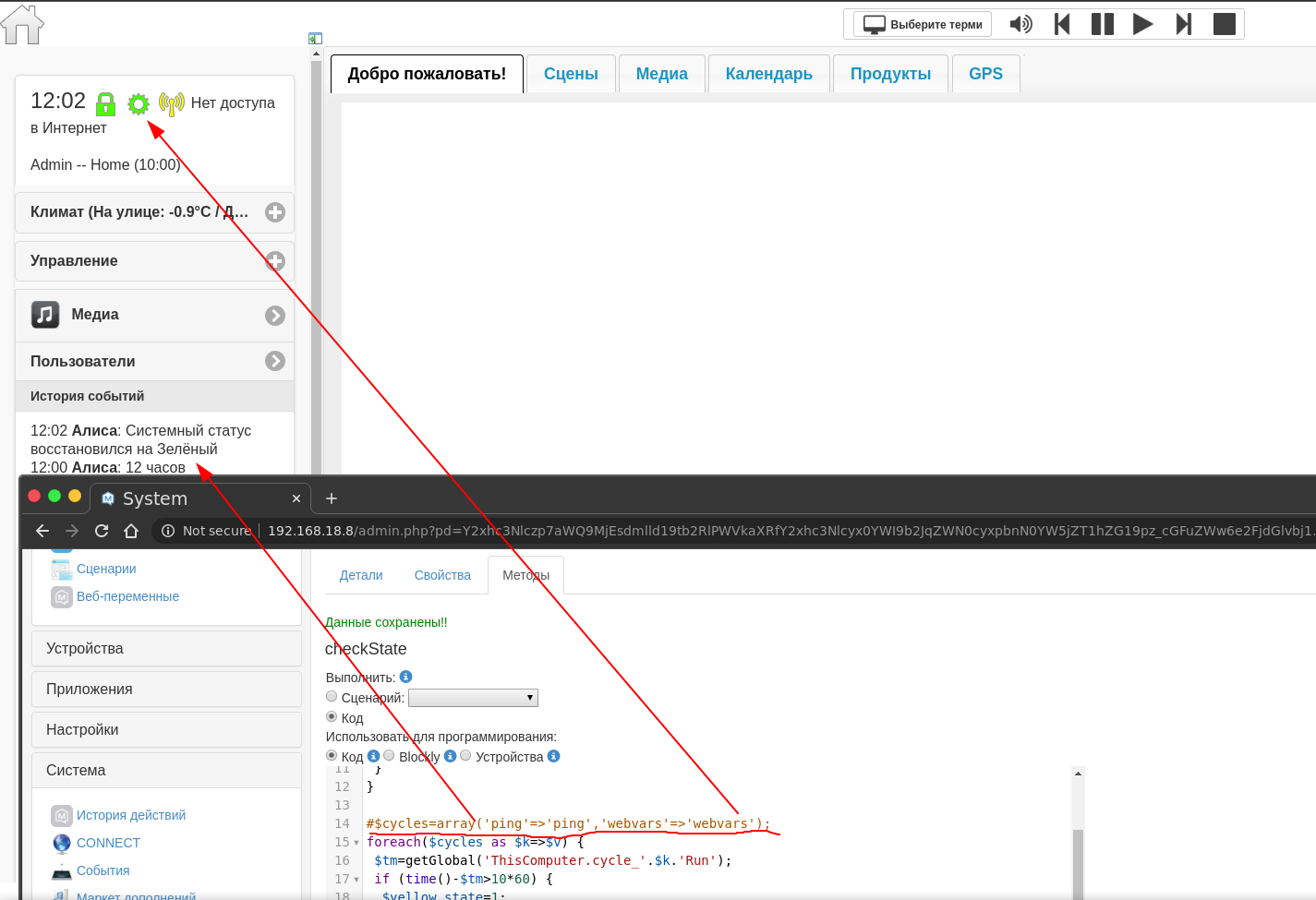The image size is (1316, 900).
Task: Choose the Устройства programming radio option
Action: pyautogui.click(x=466, y=756)
